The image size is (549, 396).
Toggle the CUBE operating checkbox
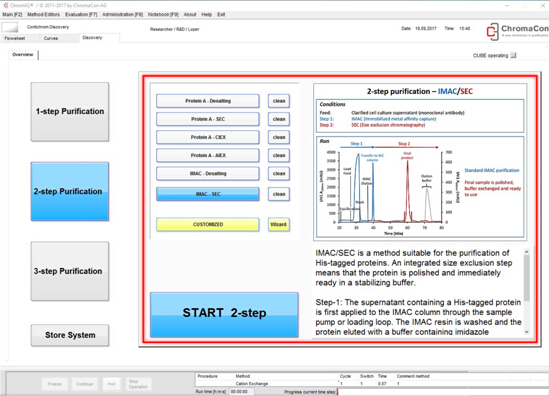point(513,55)
